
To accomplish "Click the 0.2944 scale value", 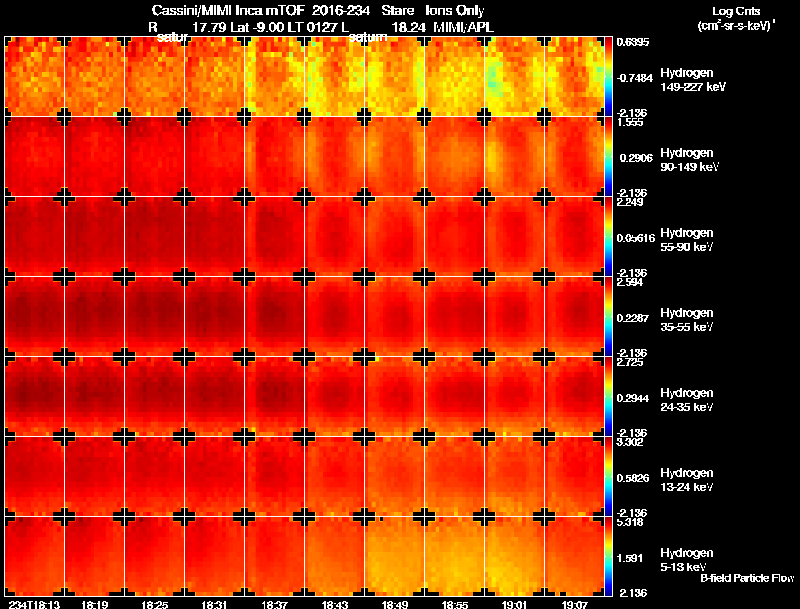I will (x=633, y=398).
